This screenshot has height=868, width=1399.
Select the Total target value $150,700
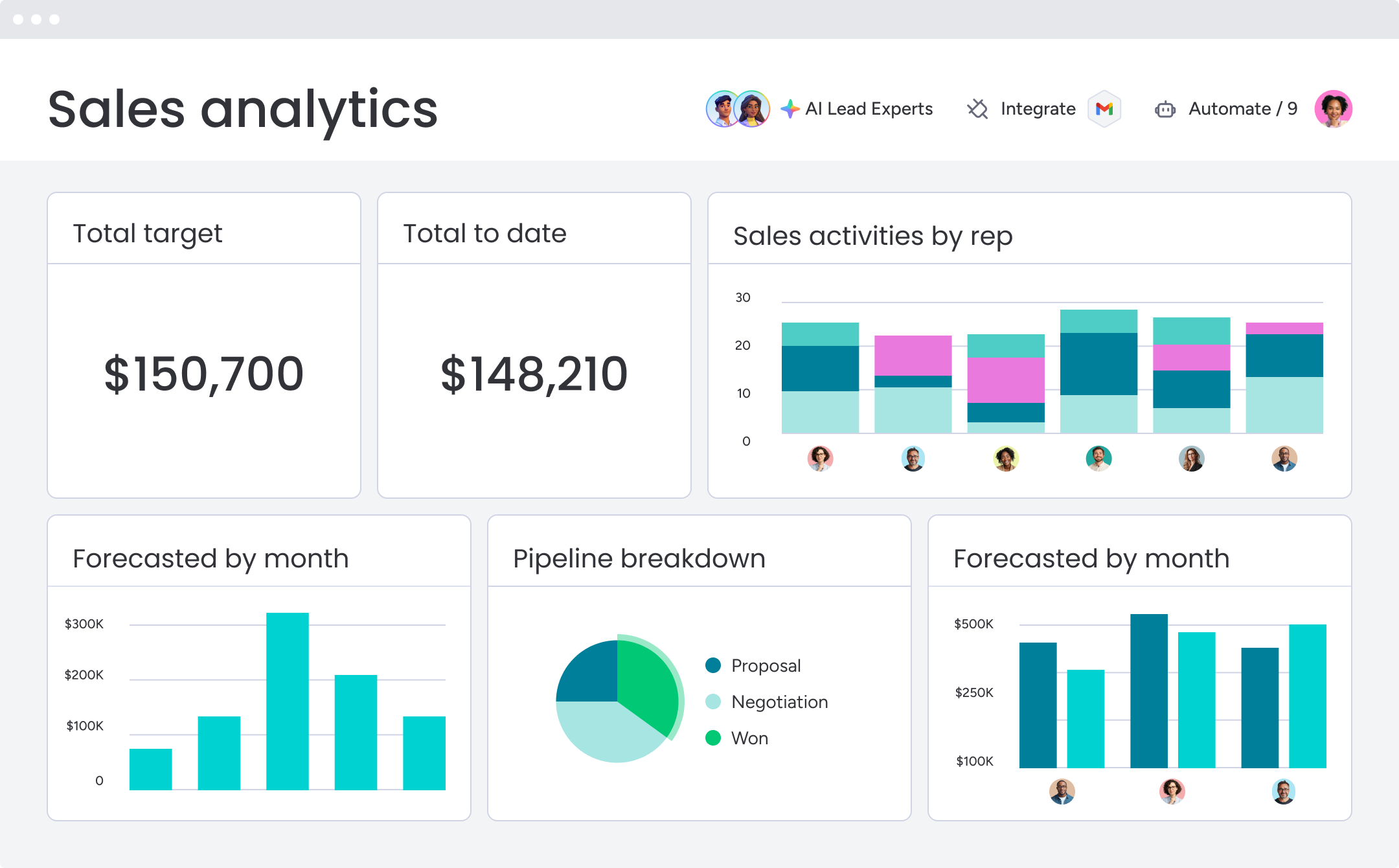(203, 373)
